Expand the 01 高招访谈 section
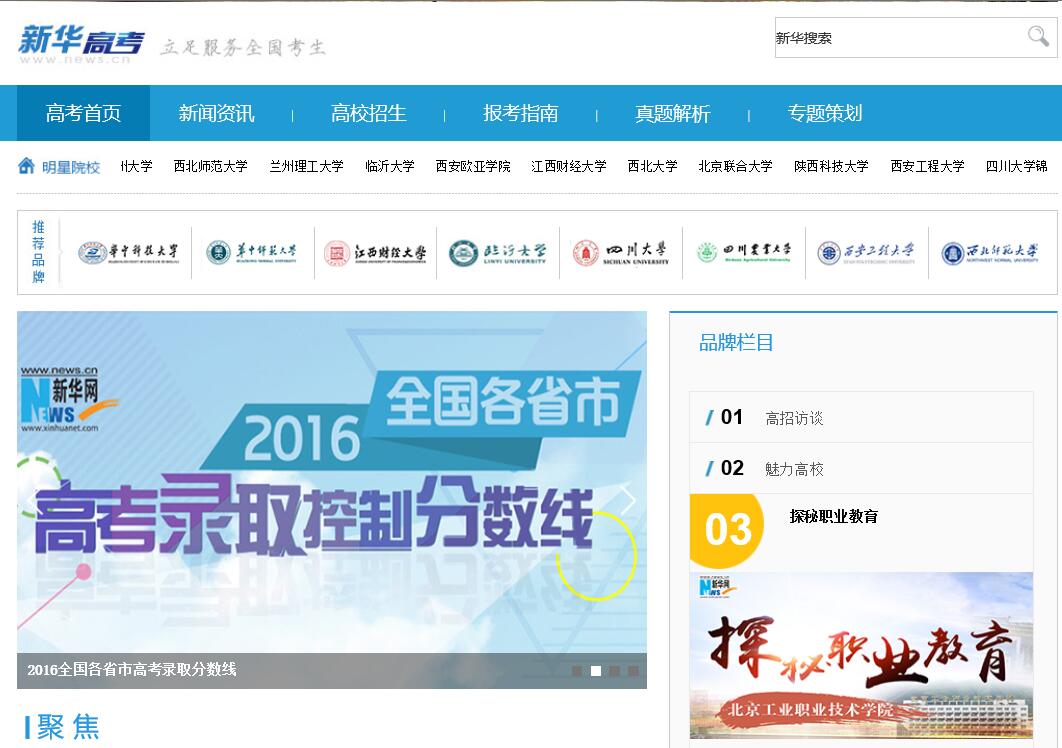The width and height of the screenshot is (1062, 748). pyautogui.click(x=793, y=418)
